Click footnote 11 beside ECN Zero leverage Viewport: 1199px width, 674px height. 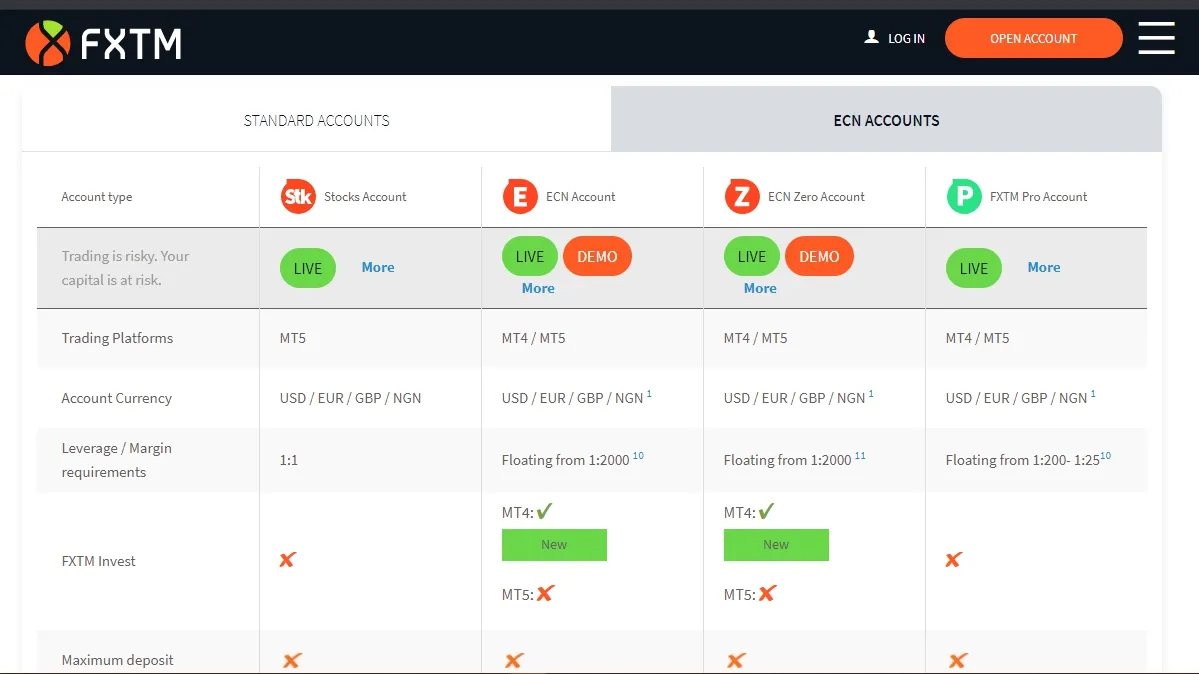click(860, 455)
